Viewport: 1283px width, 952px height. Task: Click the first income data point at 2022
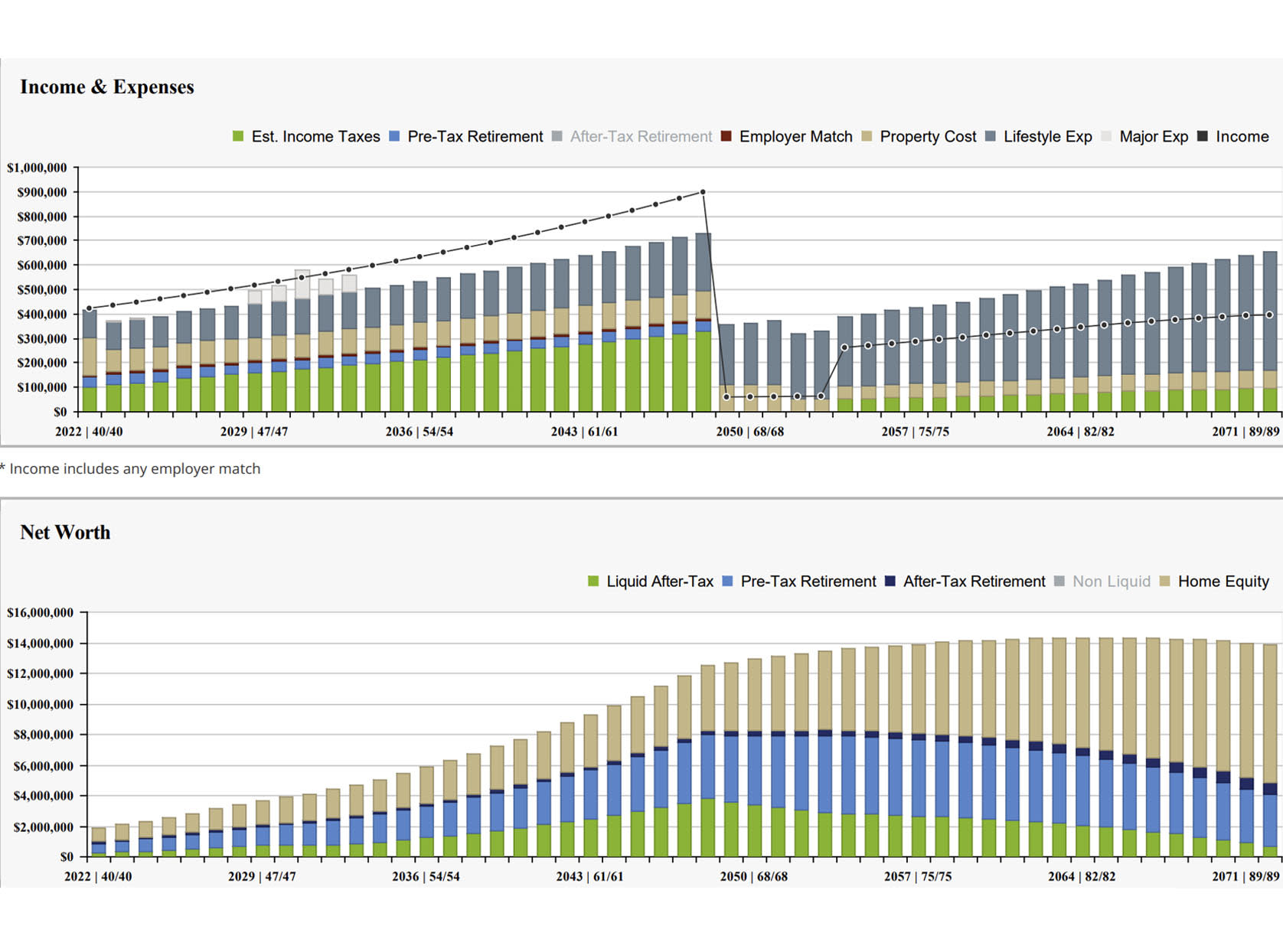[x=90, y=308]
